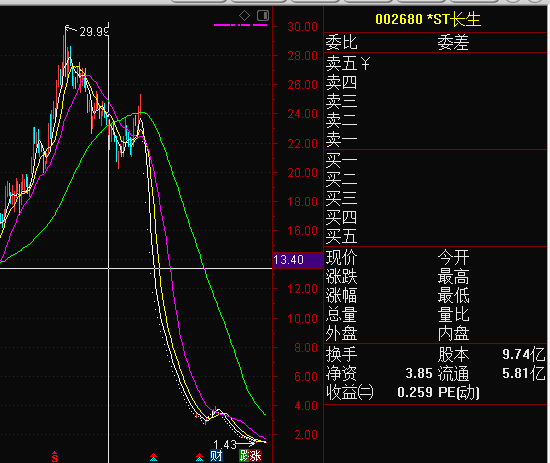This screenshot has height=463, width=550.
Task: Click the 买五 order row
Action: (435, 236)
